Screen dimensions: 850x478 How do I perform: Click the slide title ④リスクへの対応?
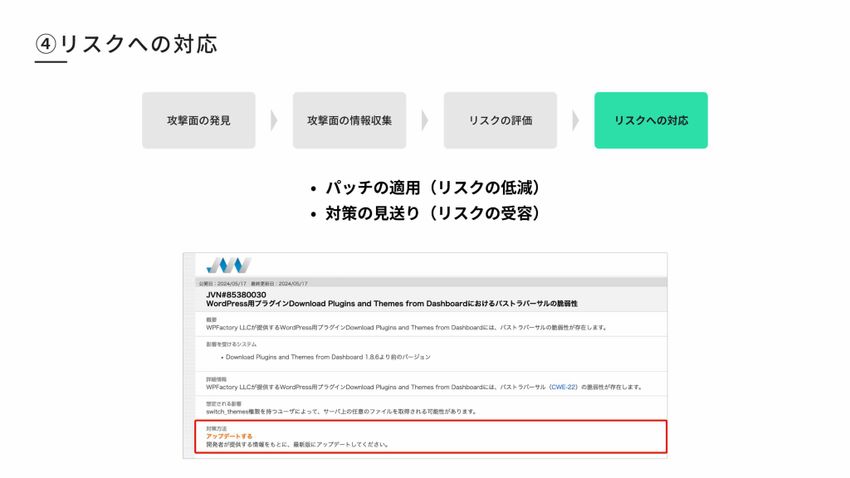126,44
